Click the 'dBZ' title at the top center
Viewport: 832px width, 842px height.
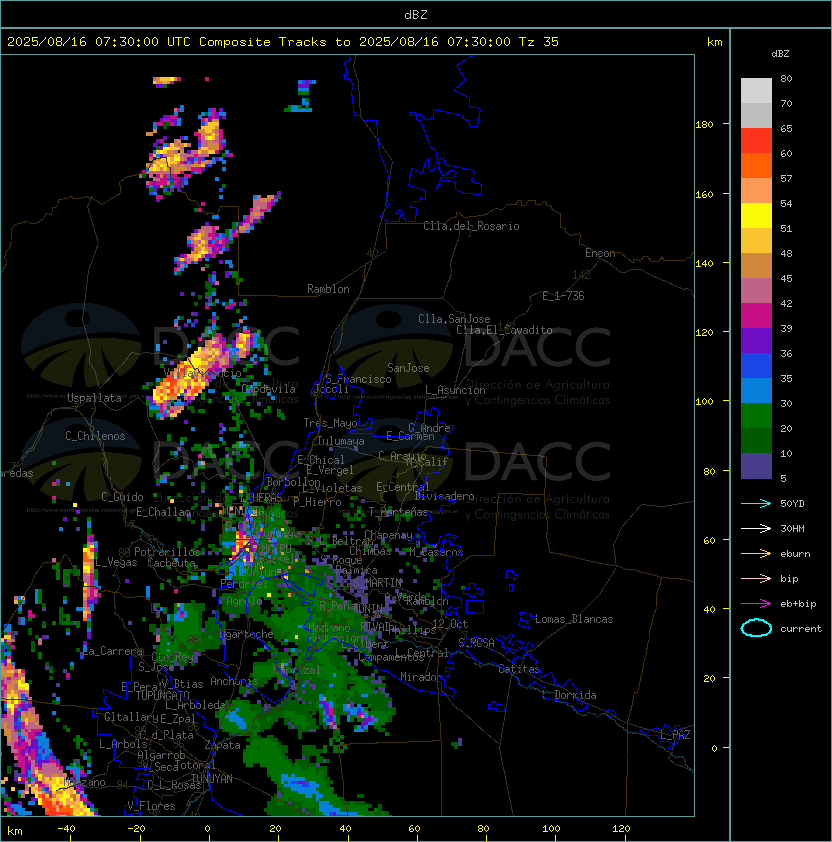tap(416, 15)
